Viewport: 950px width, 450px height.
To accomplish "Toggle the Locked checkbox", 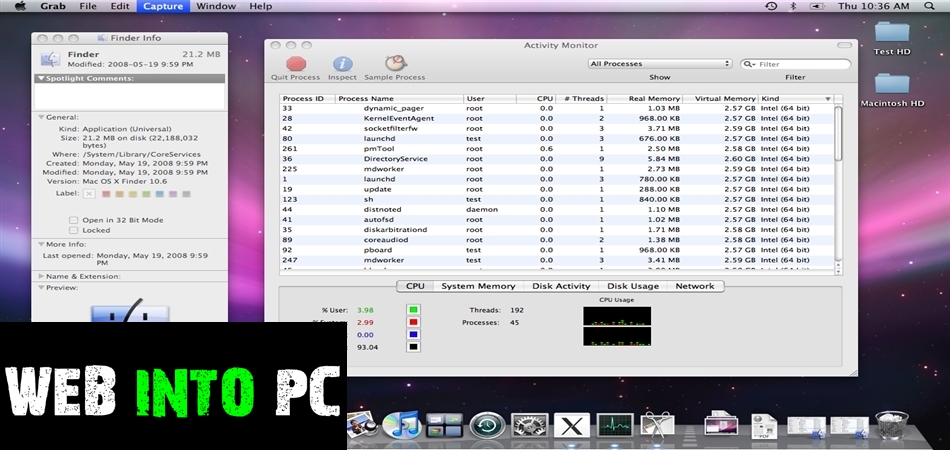I will tap(73, 231).
